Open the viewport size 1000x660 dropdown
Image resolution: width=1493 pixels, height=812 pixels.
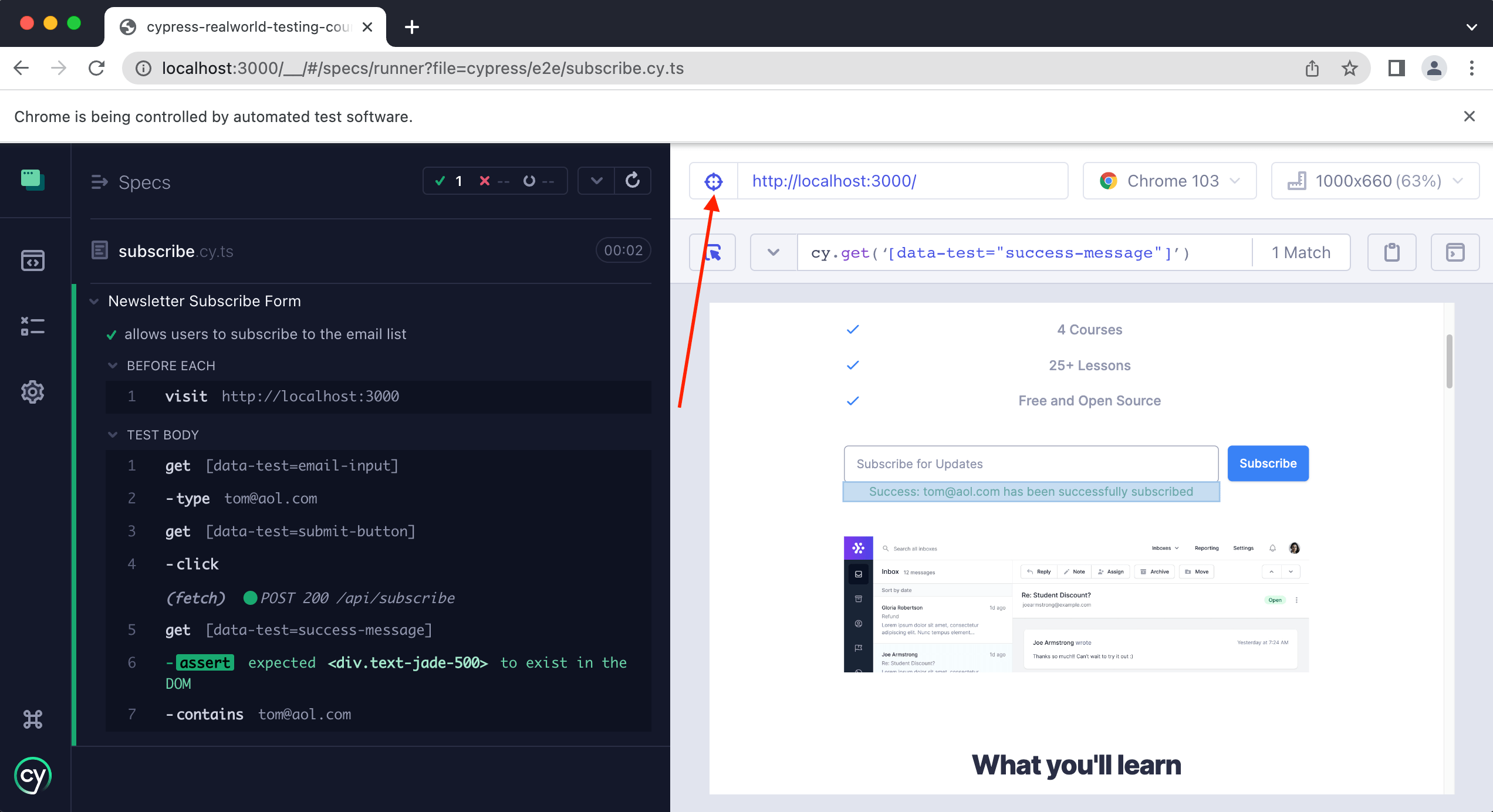point(1374,181)
